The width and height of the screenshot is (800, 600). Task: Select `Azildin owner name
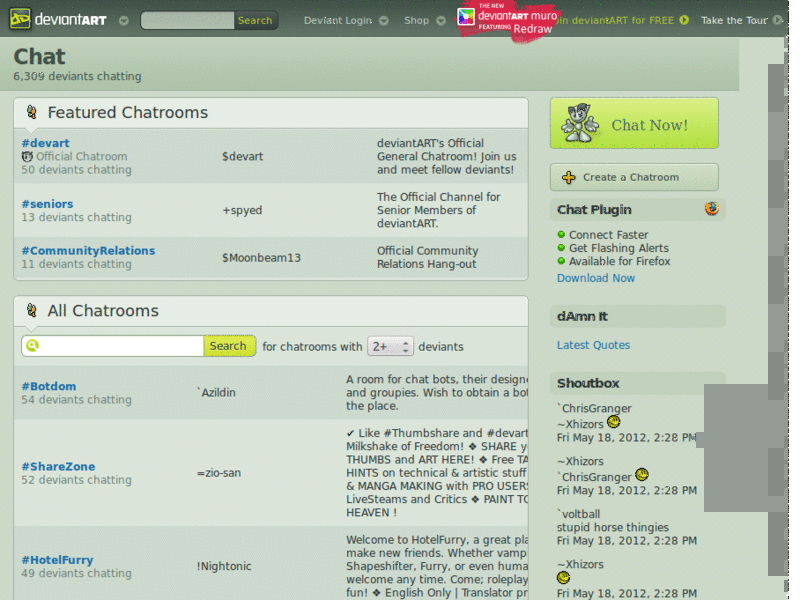coord(216,392)
